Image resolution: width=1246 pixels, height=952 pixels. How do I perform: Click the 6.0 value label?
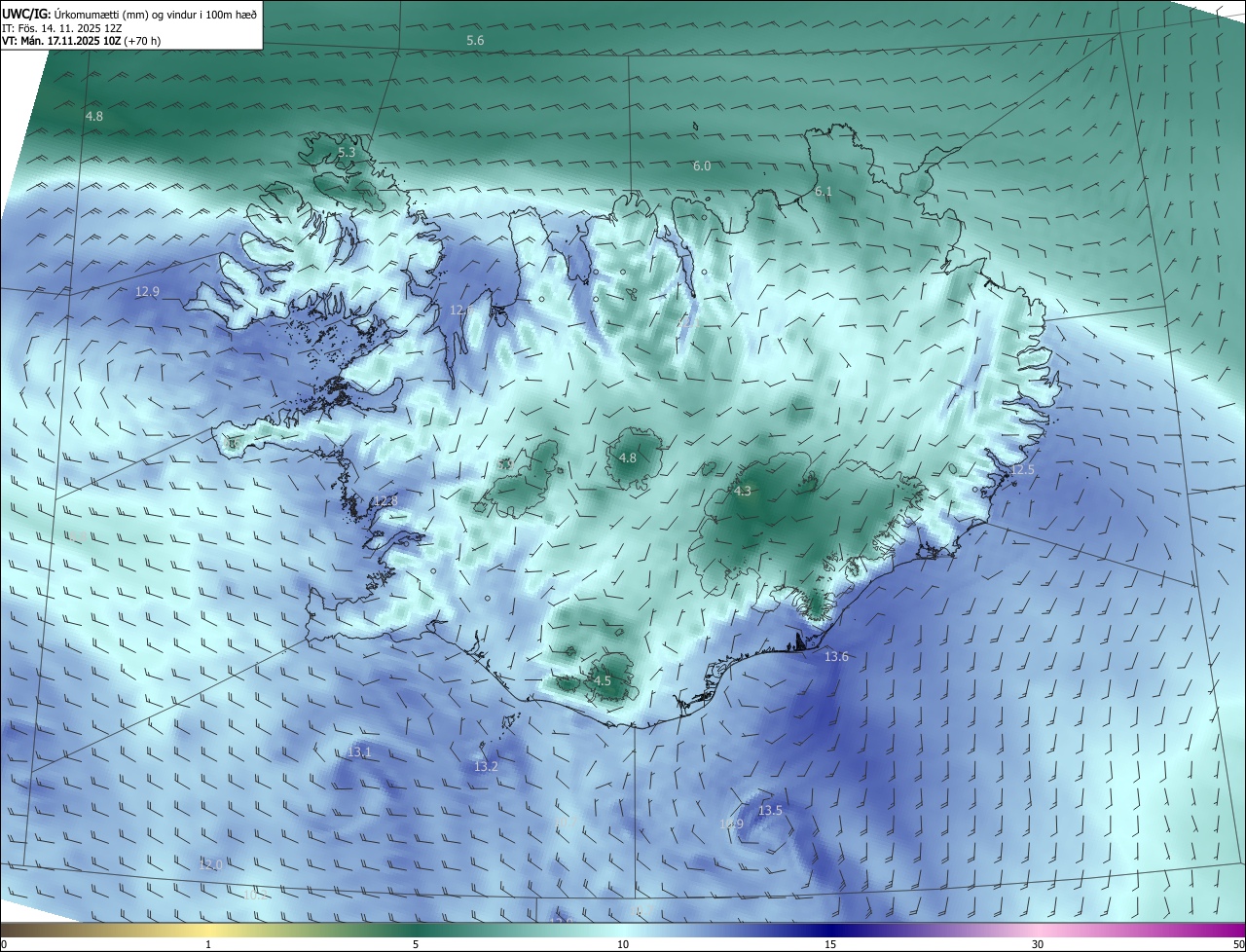(702, 166)
